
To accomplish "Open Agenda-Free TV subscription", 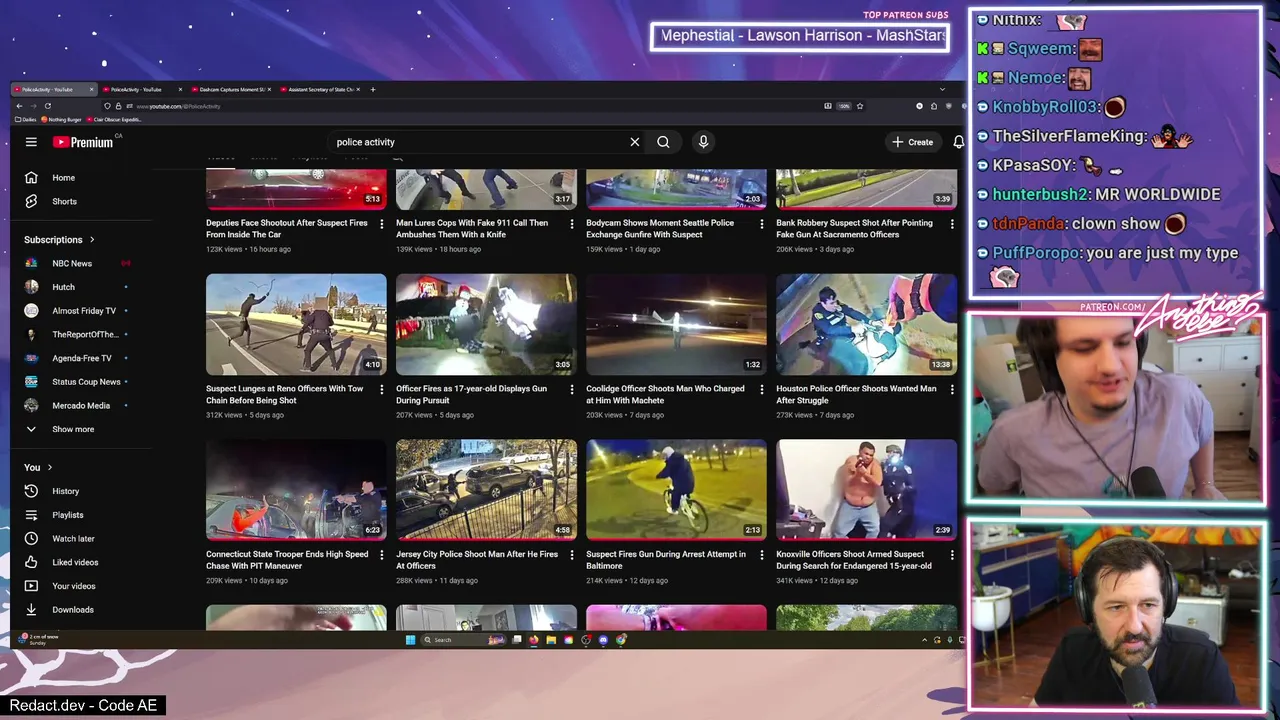I will (x=81, y=358).
